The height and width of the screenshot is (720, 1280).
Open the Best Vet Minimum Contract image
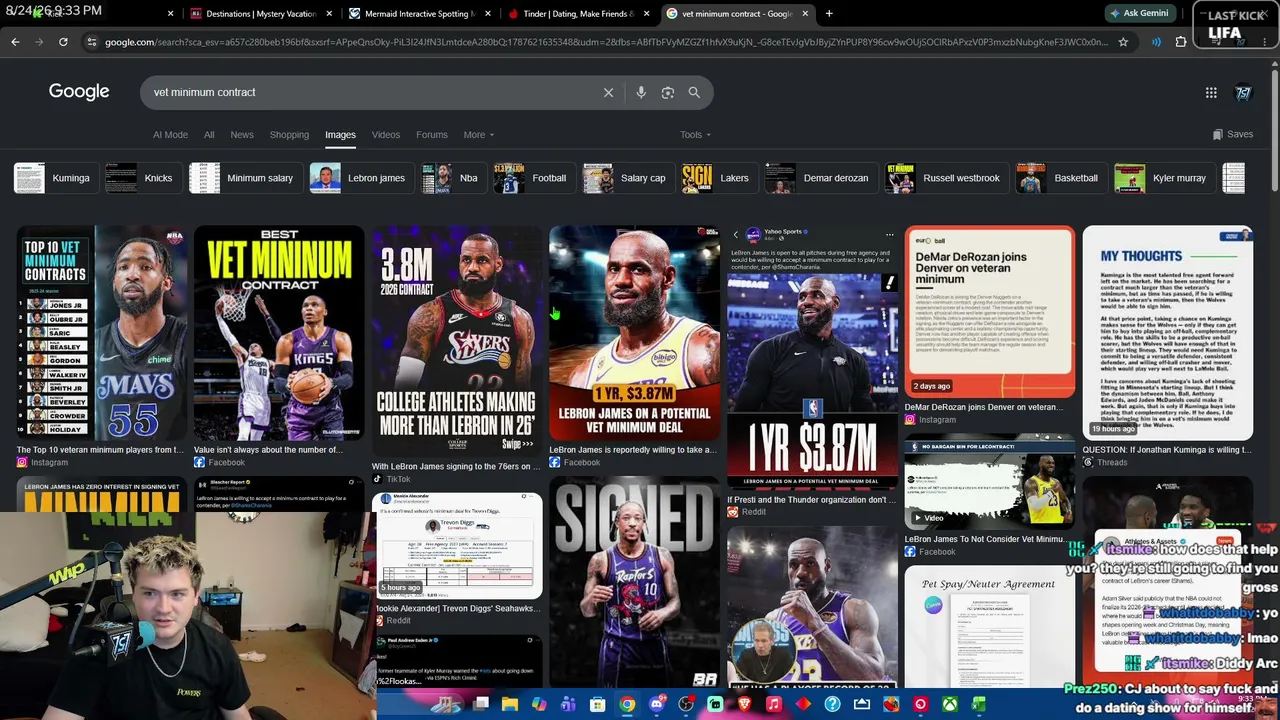coord(279,333)
